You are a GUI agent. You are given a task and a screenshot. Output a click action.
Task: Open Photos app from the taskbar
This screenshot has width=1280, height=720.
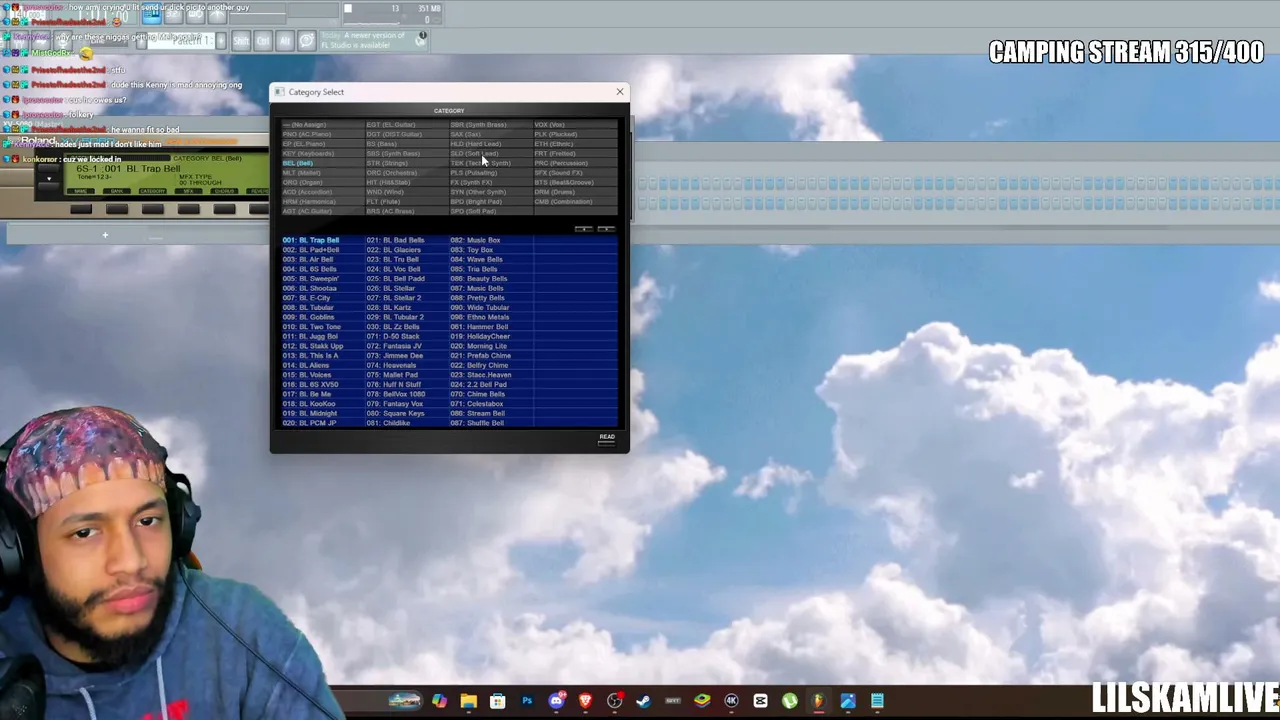(x=848, y=701)
